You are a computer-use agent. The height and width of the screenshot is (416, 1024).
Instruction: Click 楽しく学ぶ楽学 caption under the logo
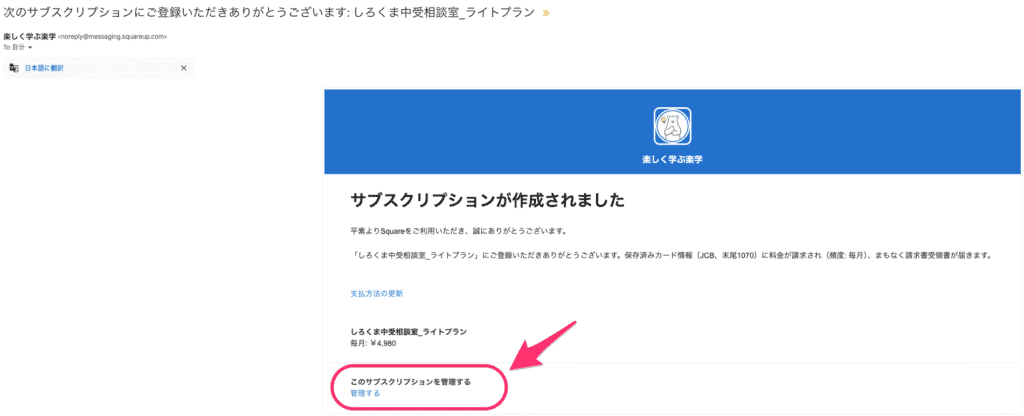(x=672, y=159)
